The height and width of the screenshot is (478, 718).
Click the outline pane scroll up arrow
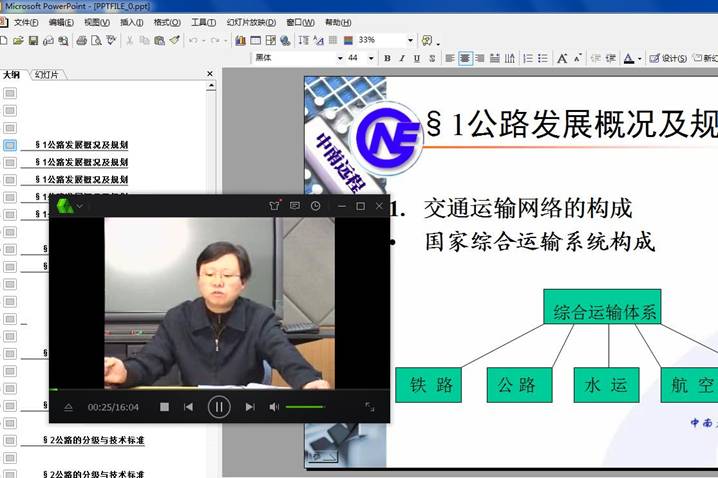pyautogui.click(x=211, y=86)
